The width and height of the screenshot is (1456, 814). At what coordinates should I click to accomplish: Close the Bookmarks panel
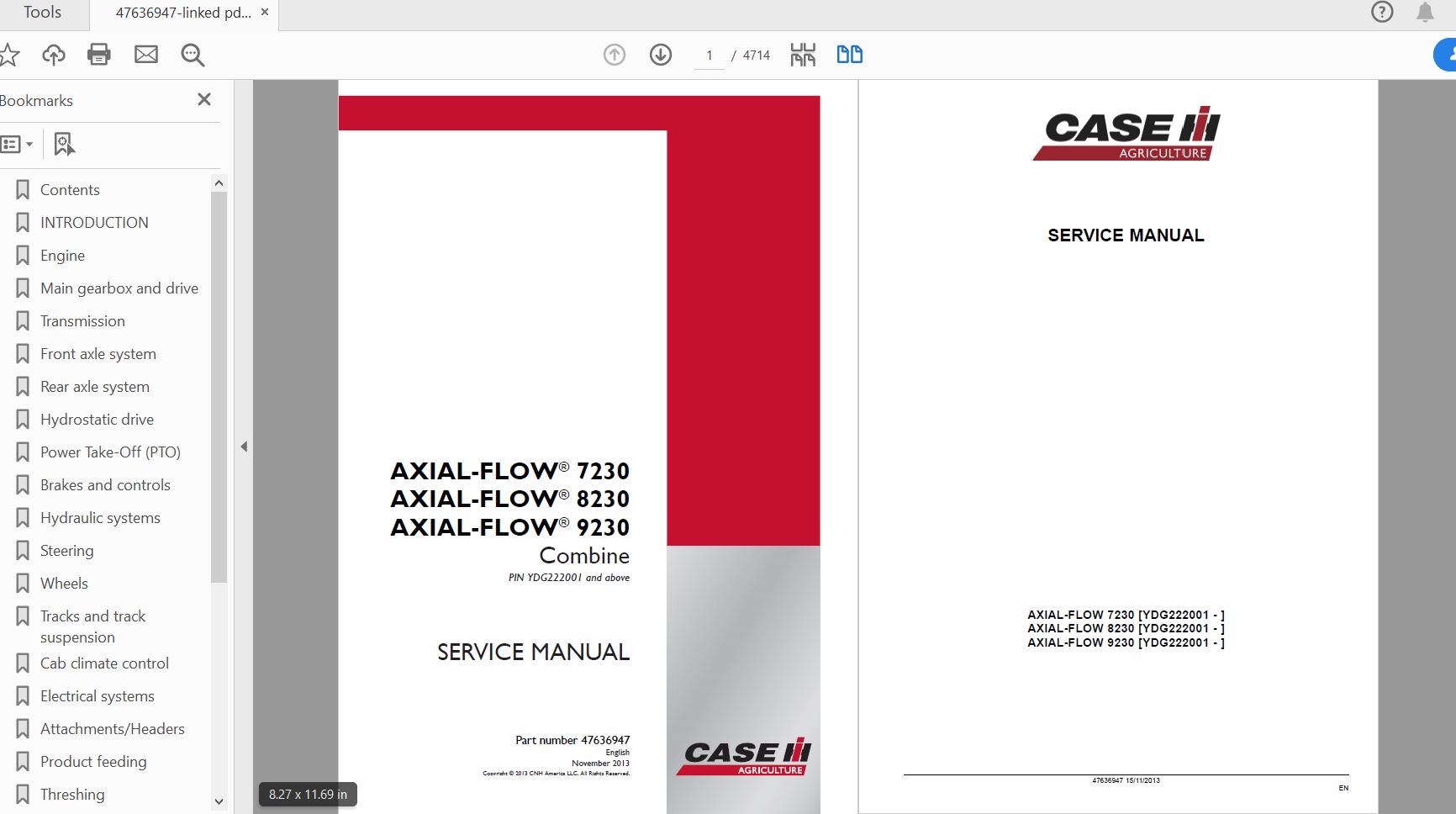[x=204, y=99]
